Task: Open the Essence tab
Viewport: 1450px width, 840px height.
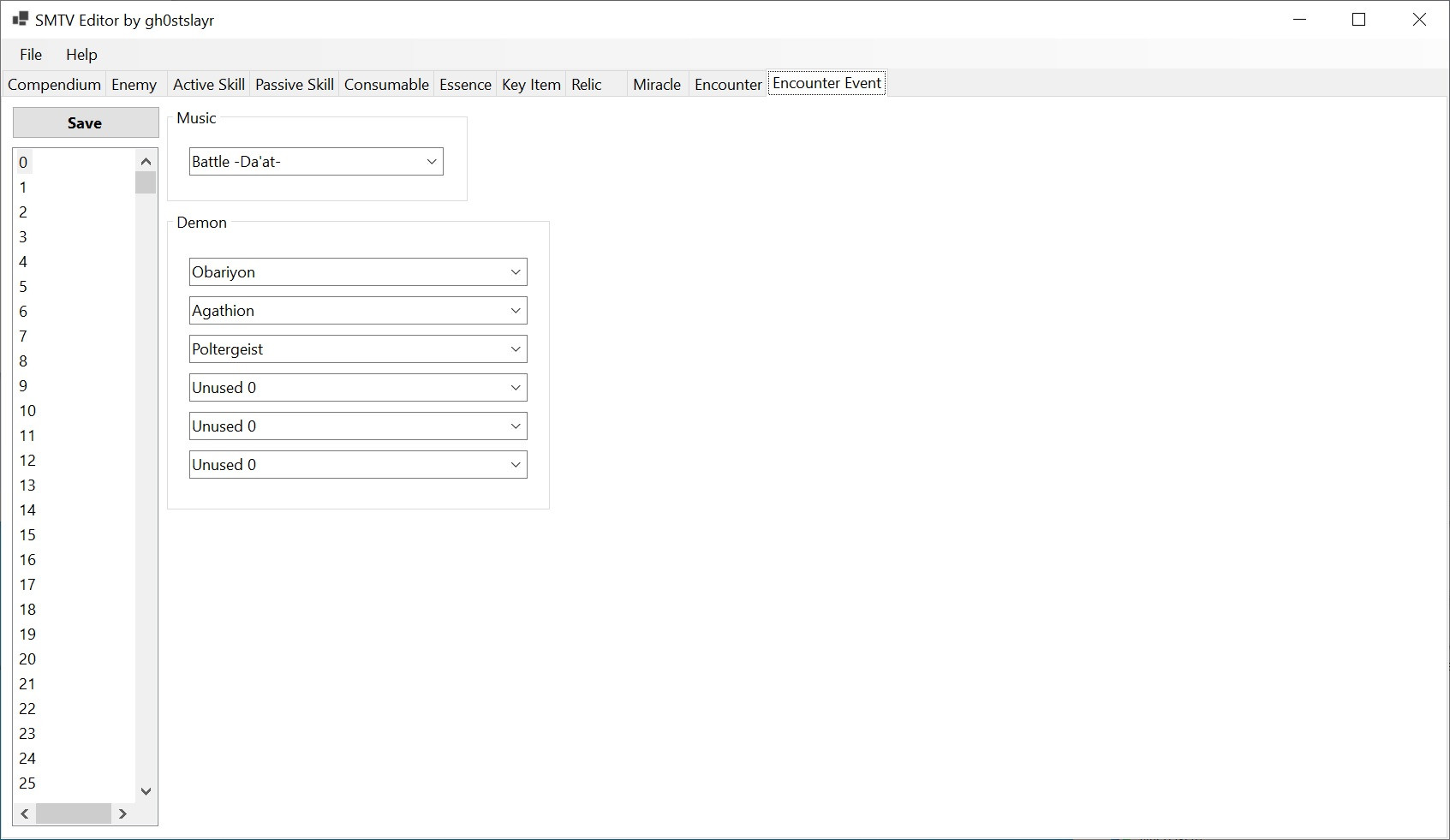Action: tap(465, 85)
